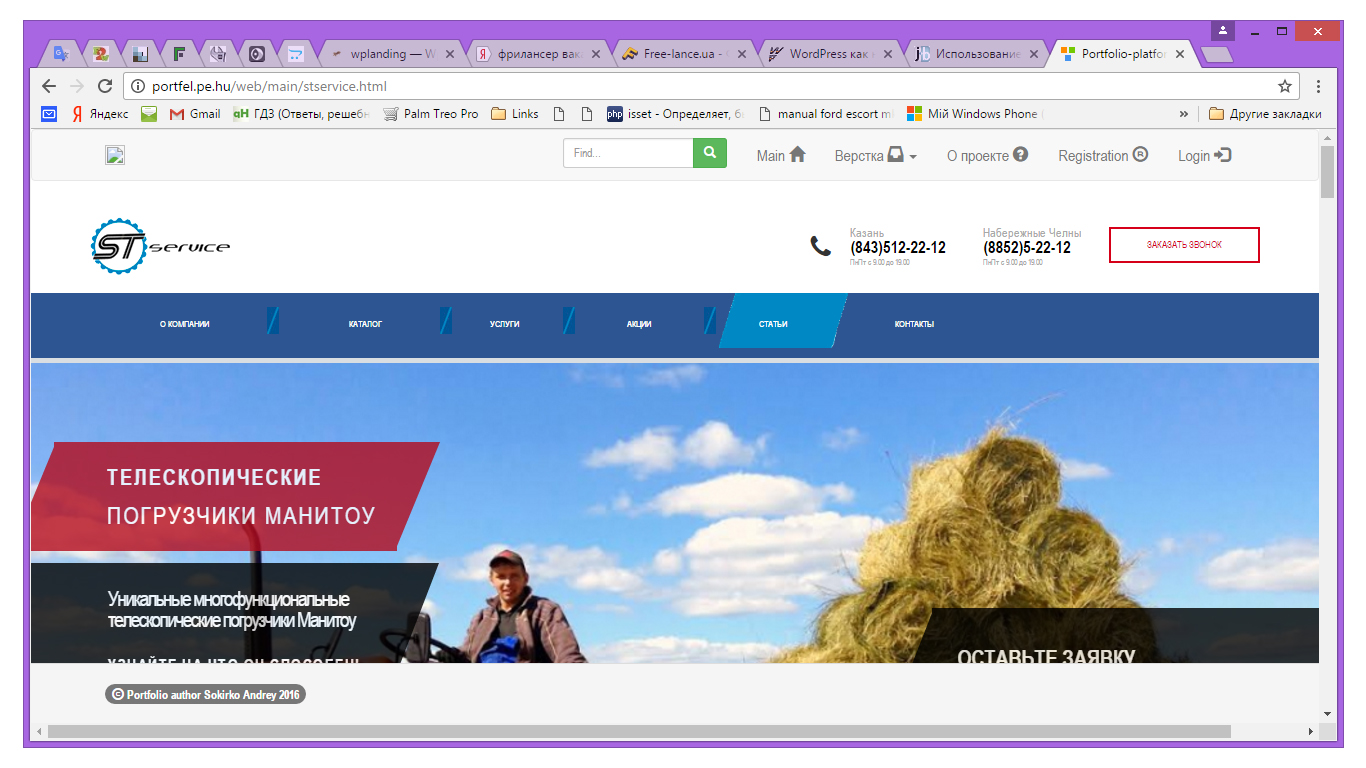The image size is (1366, 768).
Task: Click the Portfolio author Sokirko Andrey badge
Action: coord(205,694)
